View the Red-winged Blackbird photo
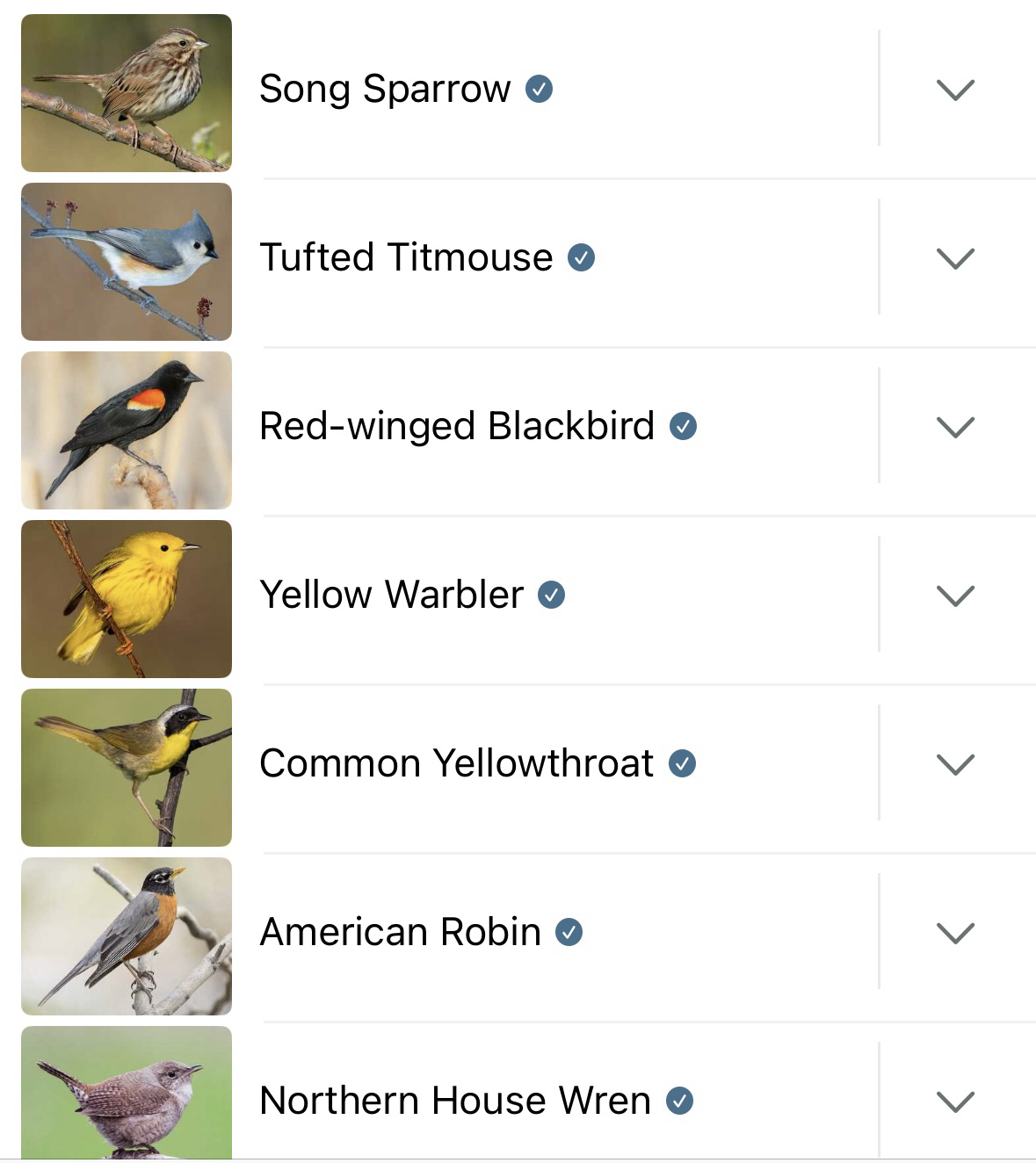This screenshot has width=1036, height=1163. point(127,430)
